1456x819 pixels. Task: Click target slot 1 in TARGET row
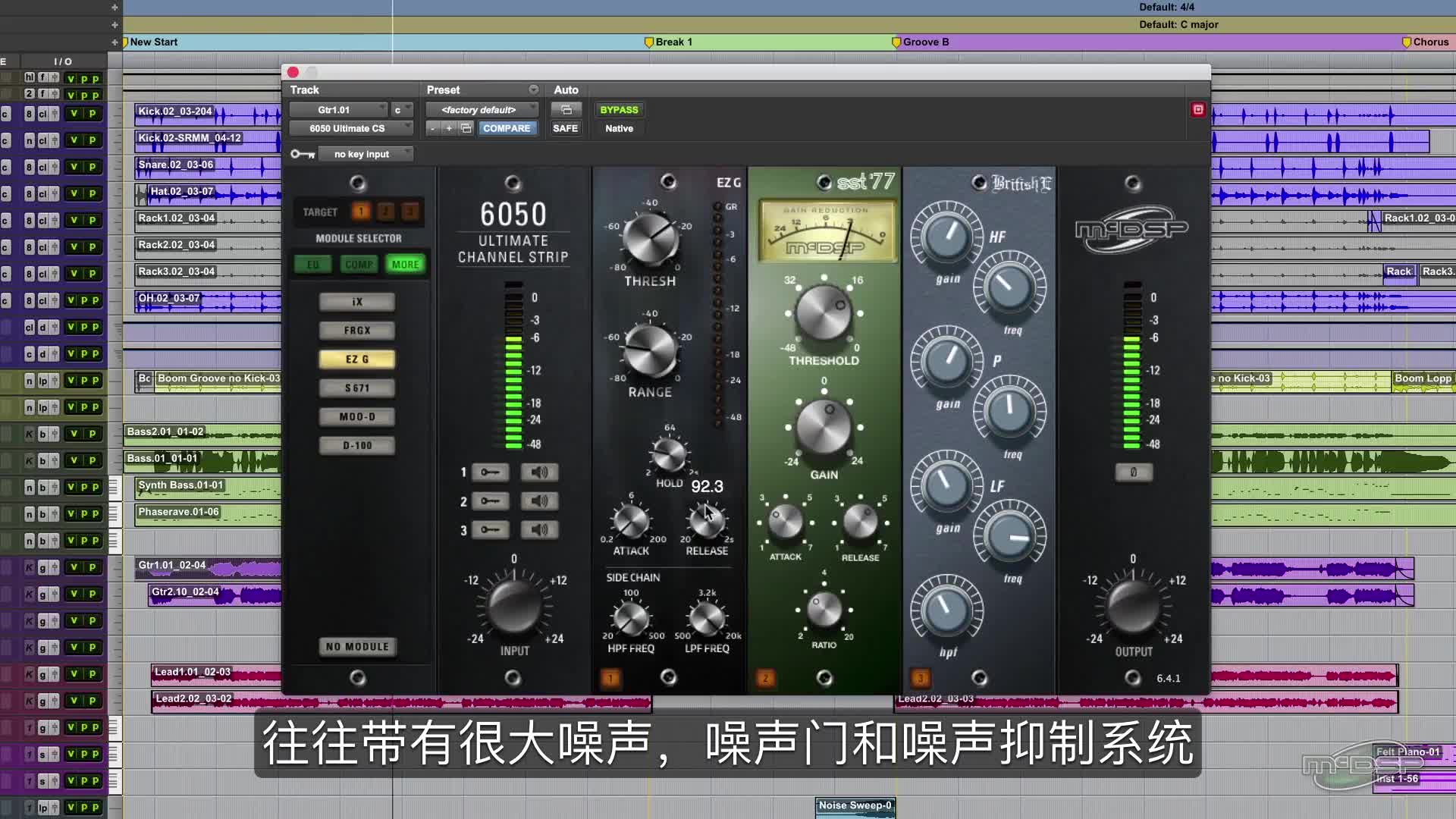pyautogui.click(x=361, y=212)
